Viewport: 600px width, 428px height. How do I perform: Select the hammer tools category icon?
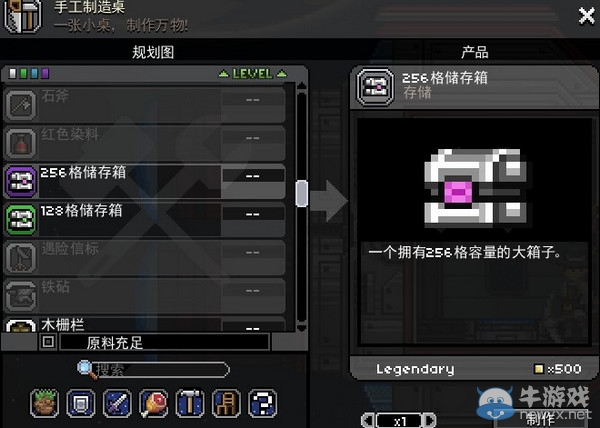tap(190, 403)
